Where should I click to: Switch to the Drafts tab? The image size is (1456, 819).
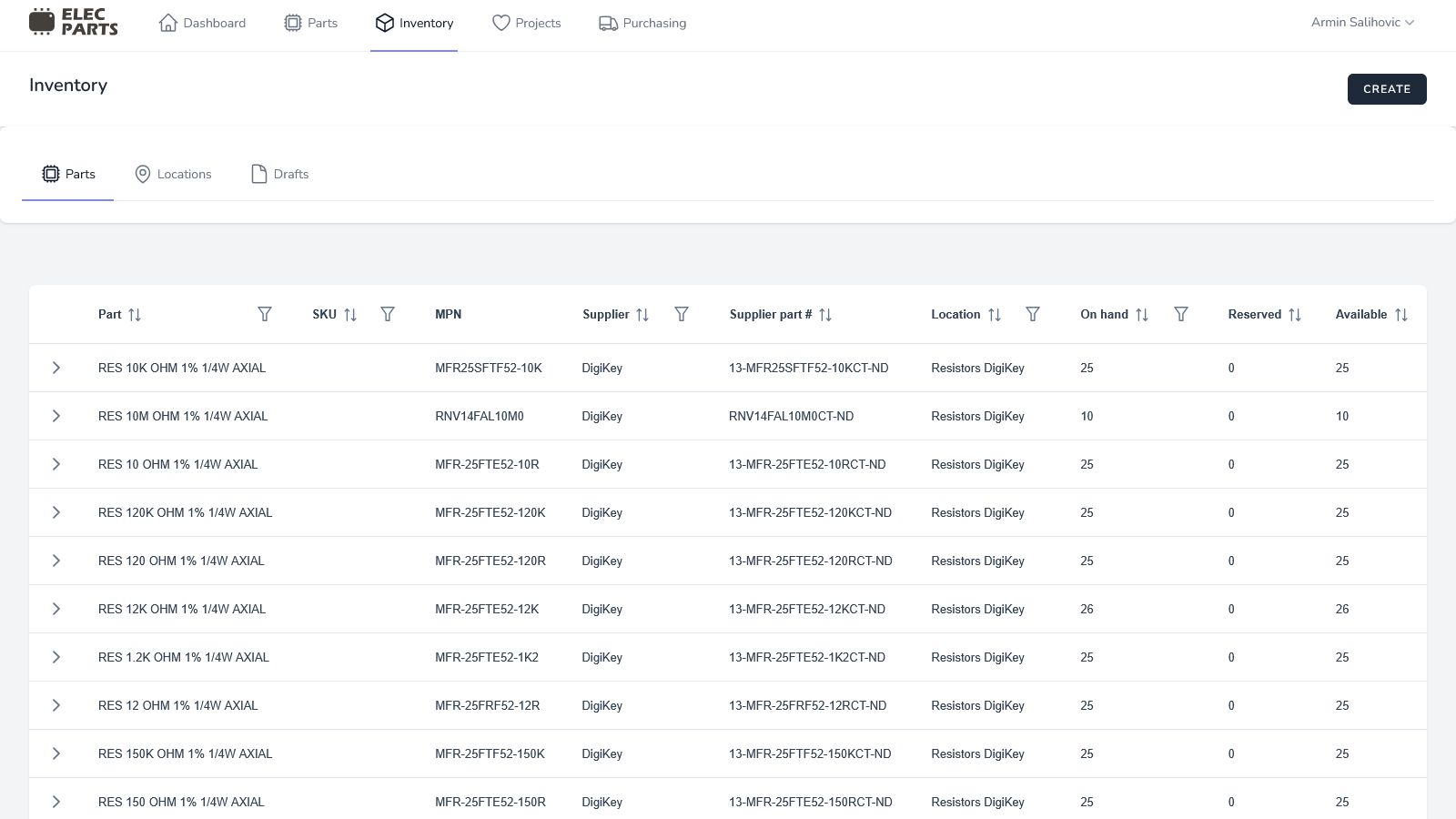[280, 174]
